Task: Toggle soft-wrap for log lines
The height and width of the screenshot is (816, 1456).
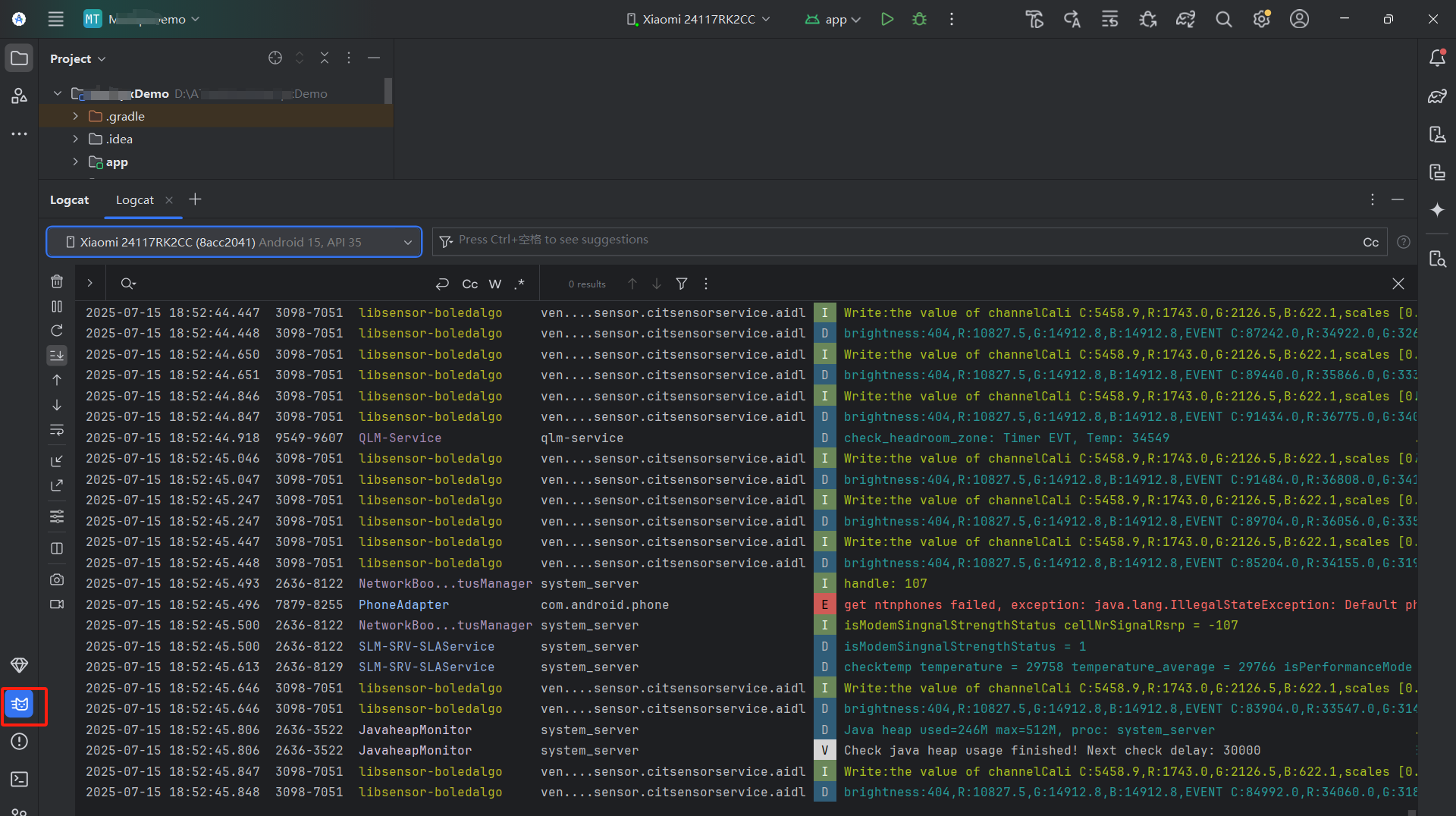Action: [x=56, y=430]
